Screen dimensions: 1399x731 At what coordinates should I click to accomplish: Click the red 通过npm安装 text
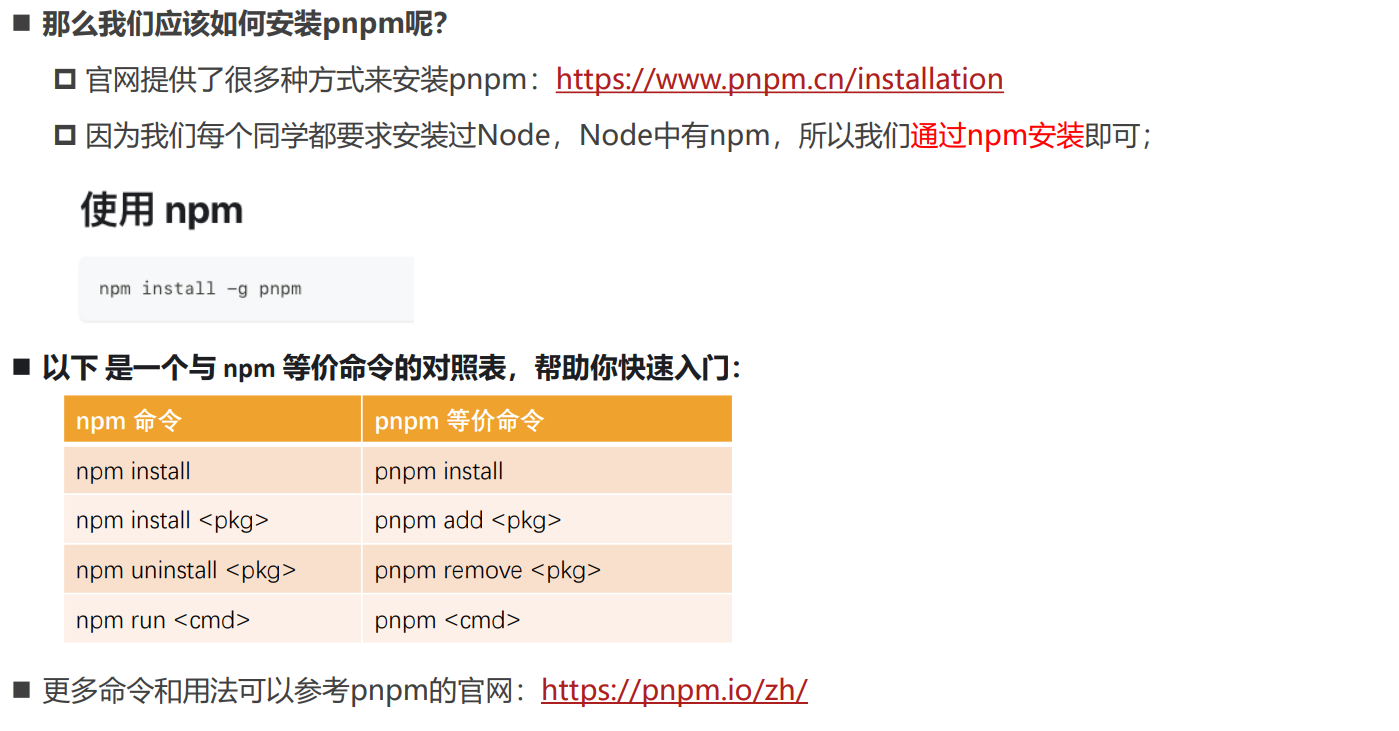click(x=997, y=136)
